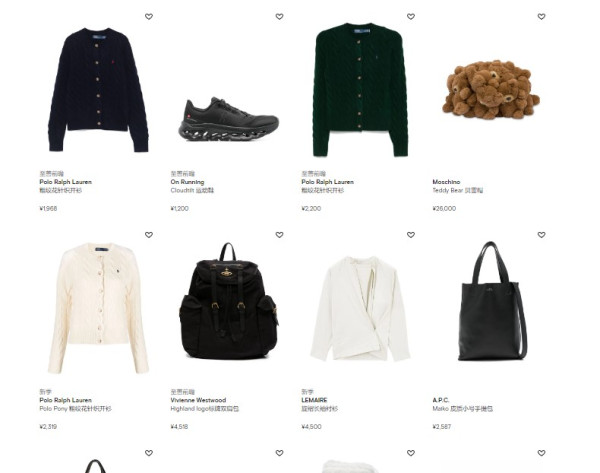
Task: Open Moschino brand link
Action: coord(446,182)
